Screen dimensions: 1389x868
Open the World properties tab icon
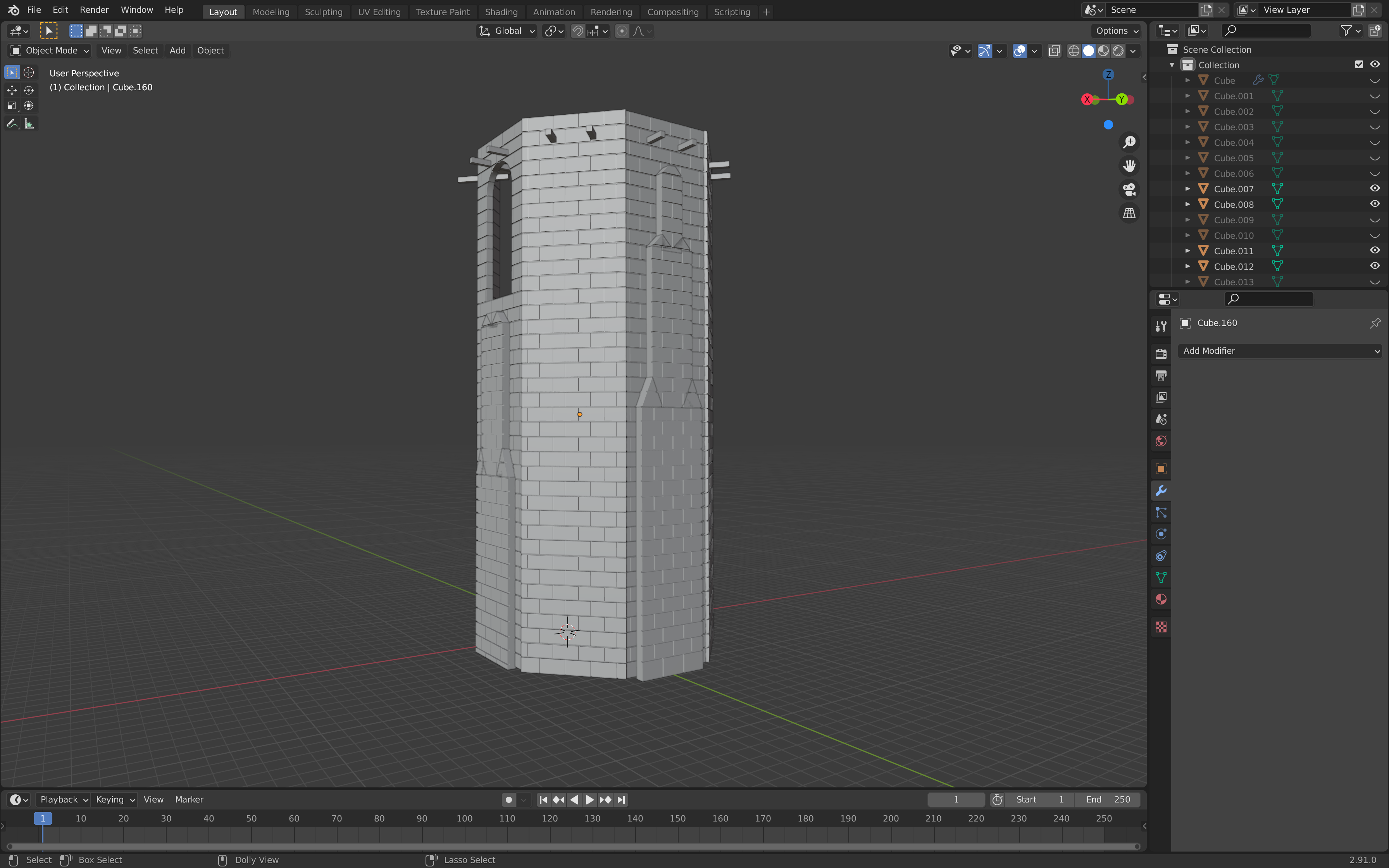[1161, 441]
